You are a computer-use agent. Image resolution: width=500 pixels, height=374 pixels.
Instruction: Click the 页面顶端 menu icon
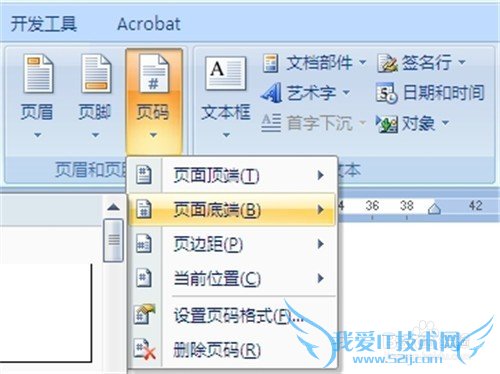tap(144, 175)
